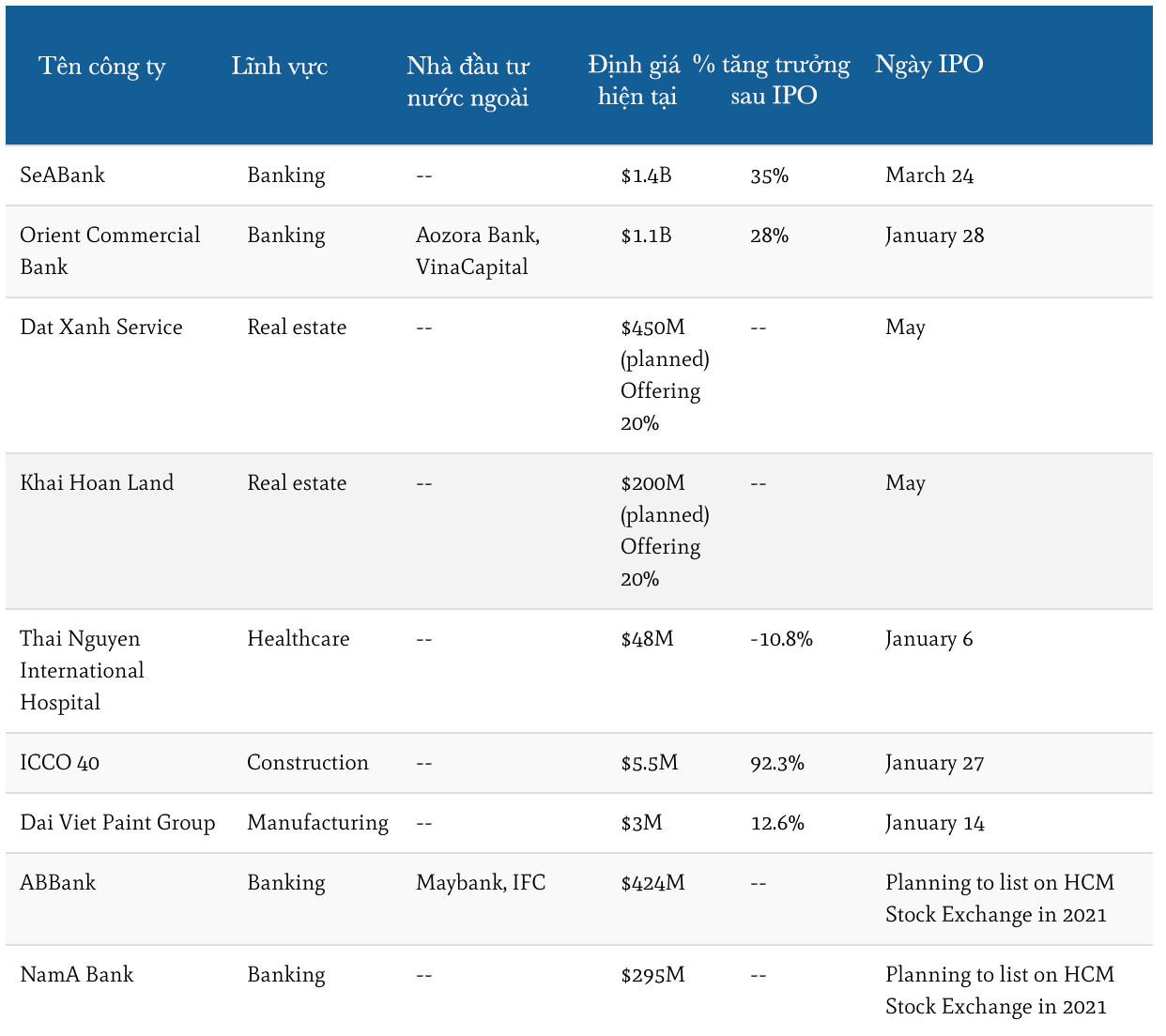1166x1036 pixels.
Task: Click the Khai Hoan Land company name
Action: 97,483
